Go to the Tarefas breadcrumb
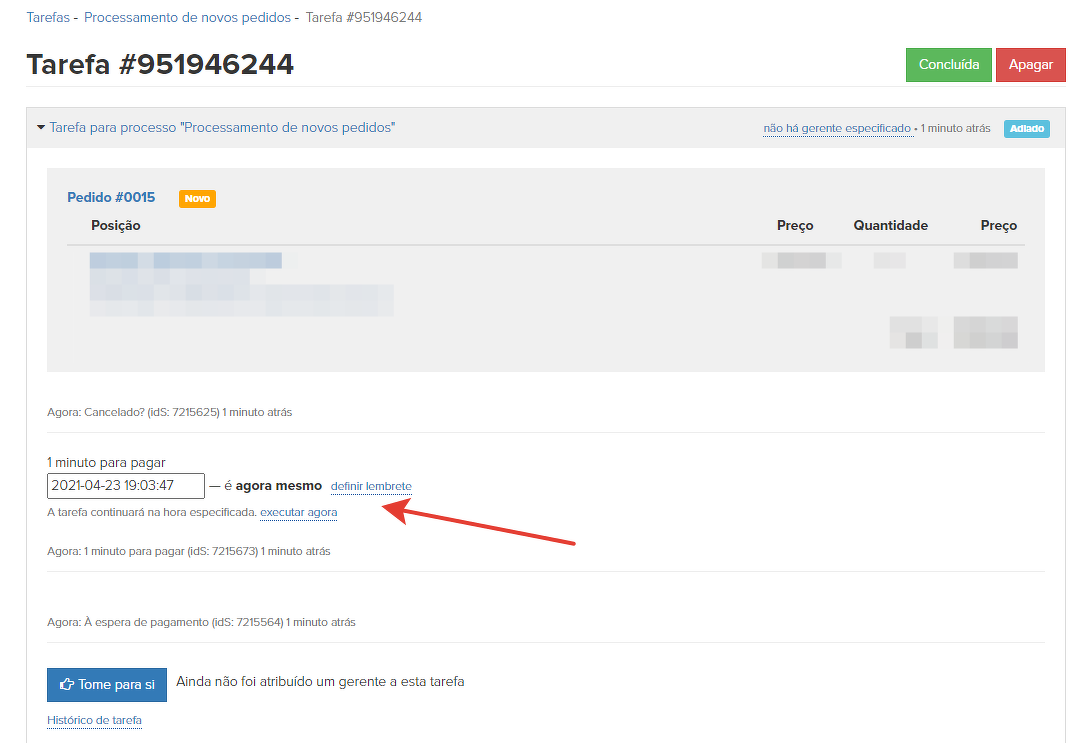The height and width of the screenshot is (743, 1082). point(48,18)
